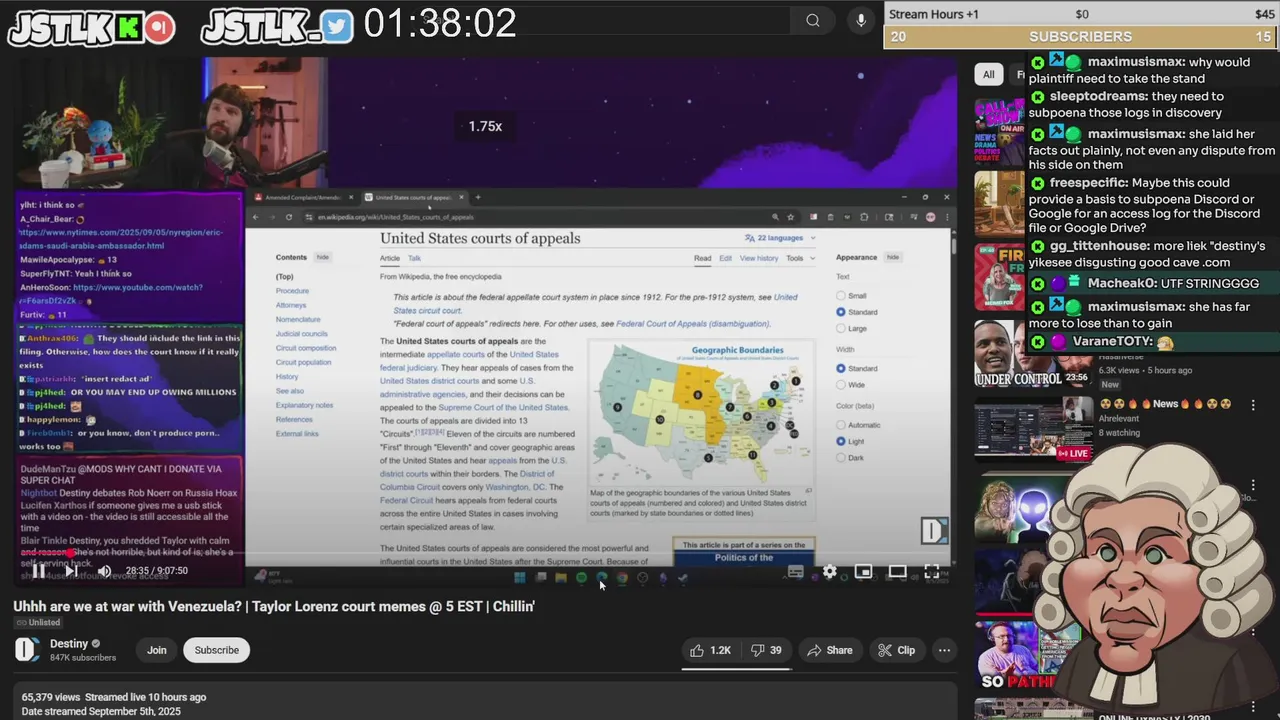Open the three-dot more actions menu
Image resolution: width=1280 pixels, height=720 pixels.
point(944,650)
